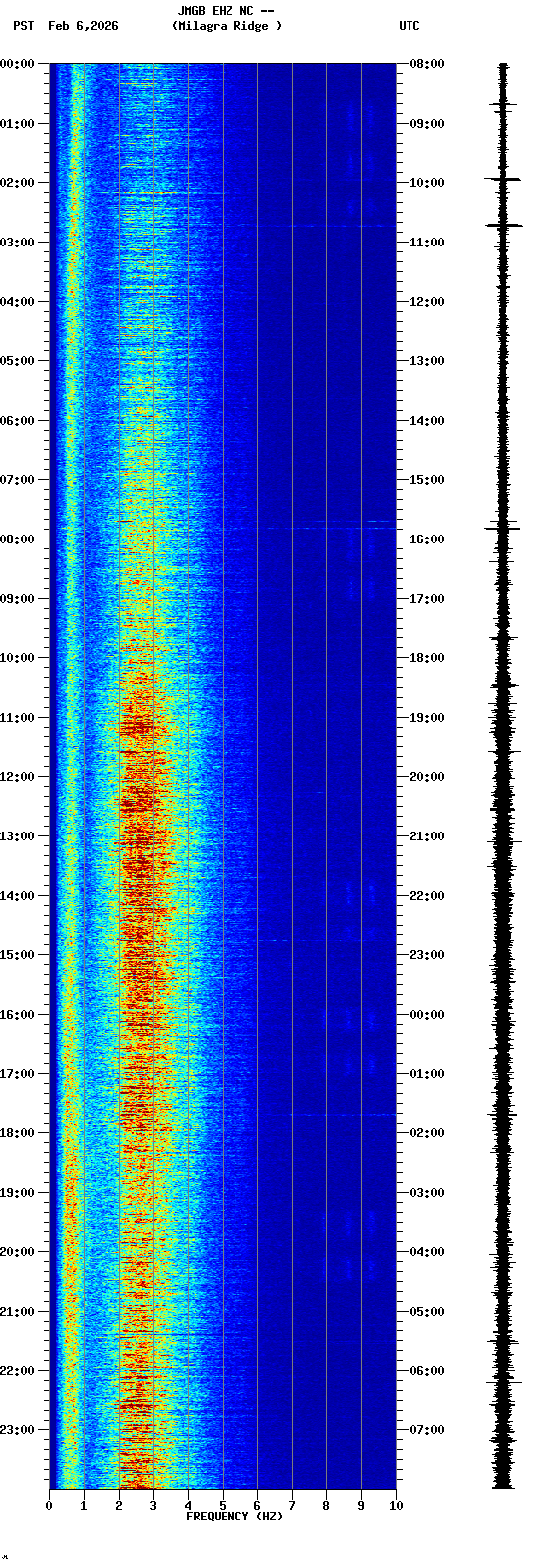546x1568 pixels.
Task: Click UTC axis time label 14:00
Action: pyautogui.click(x=427, y=421)
